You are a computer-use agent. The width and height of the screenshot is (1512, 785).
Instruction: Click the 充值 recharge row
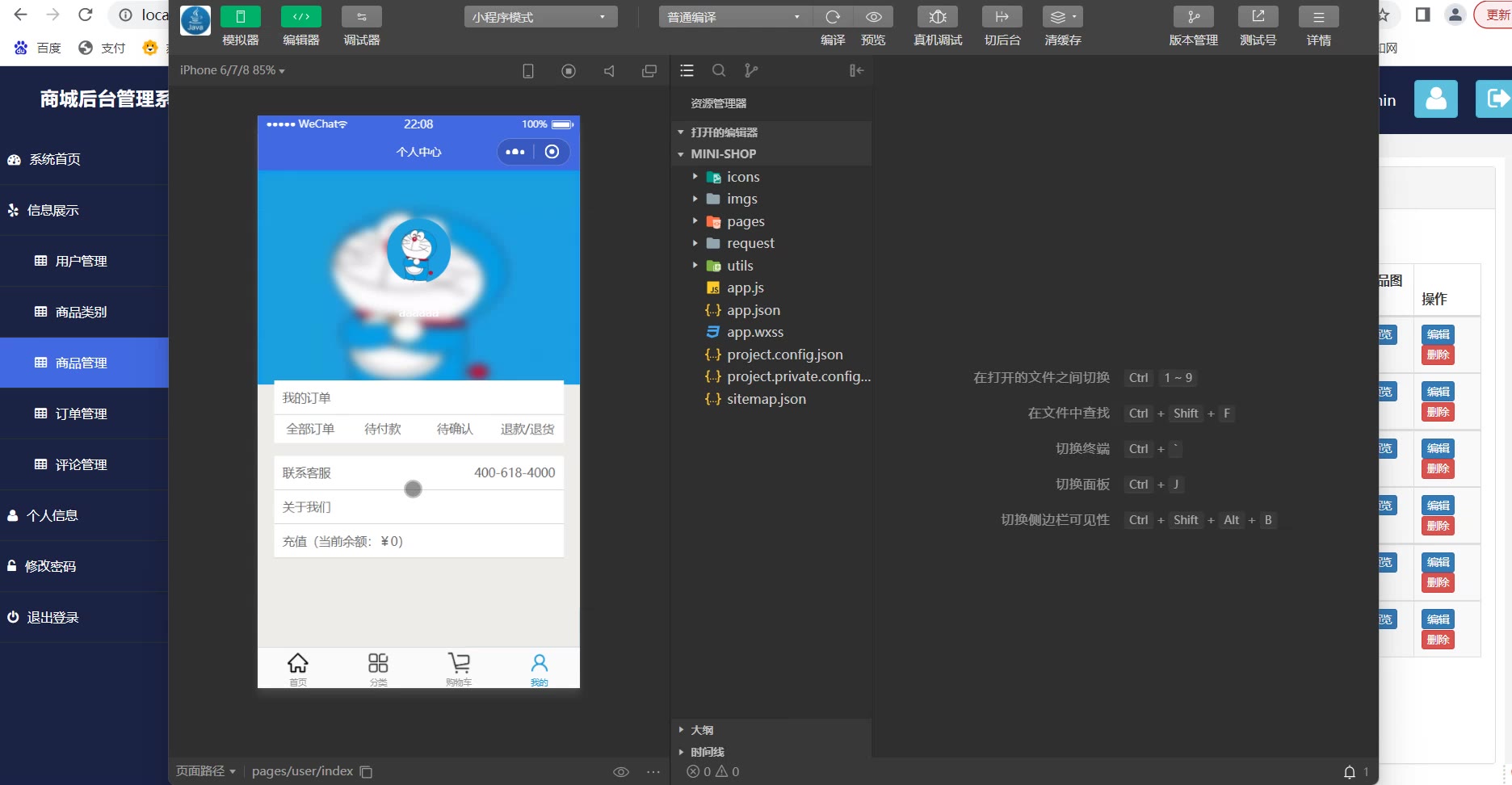[418, 541]
